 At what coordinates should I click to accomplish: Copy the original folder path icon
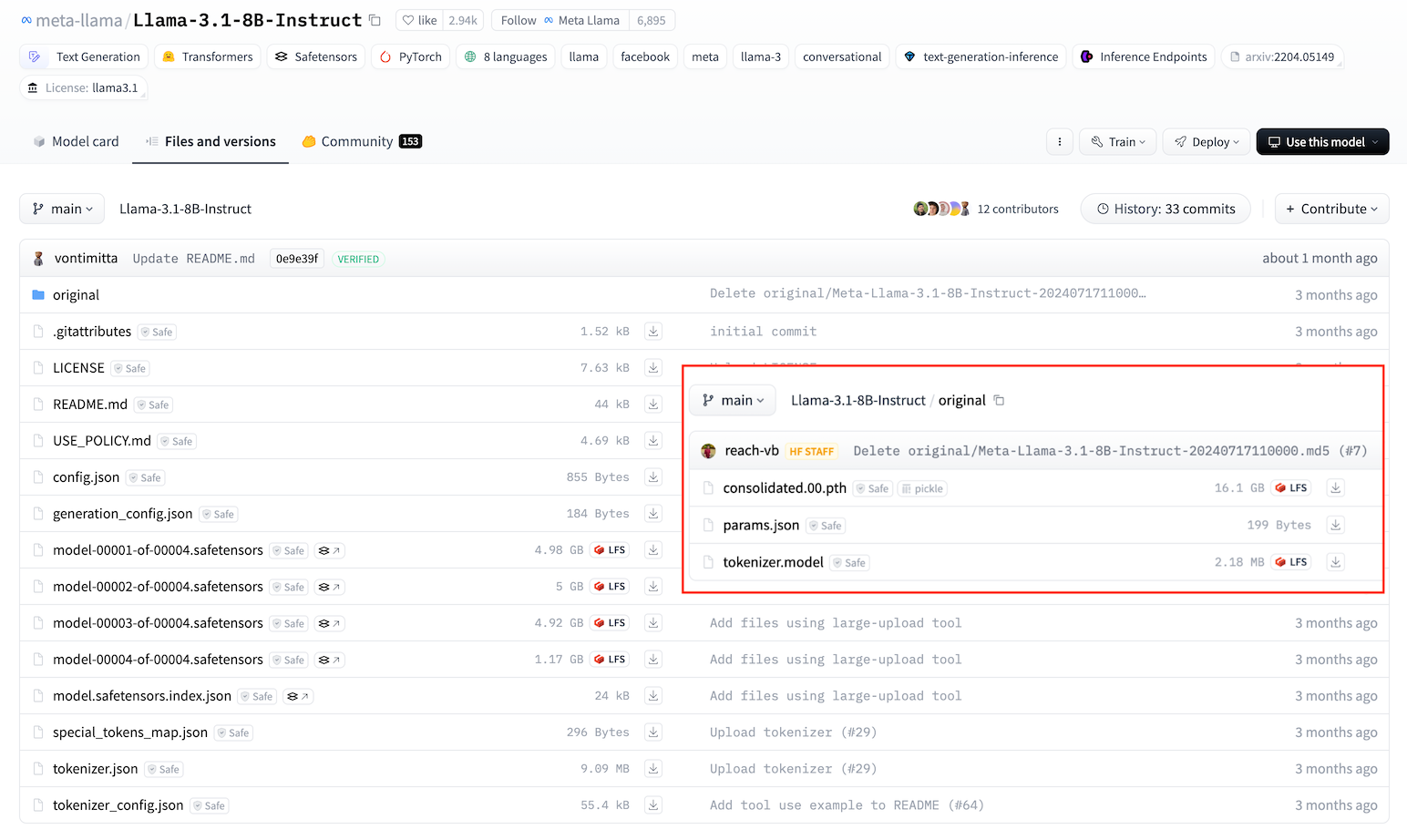(999, 401)
